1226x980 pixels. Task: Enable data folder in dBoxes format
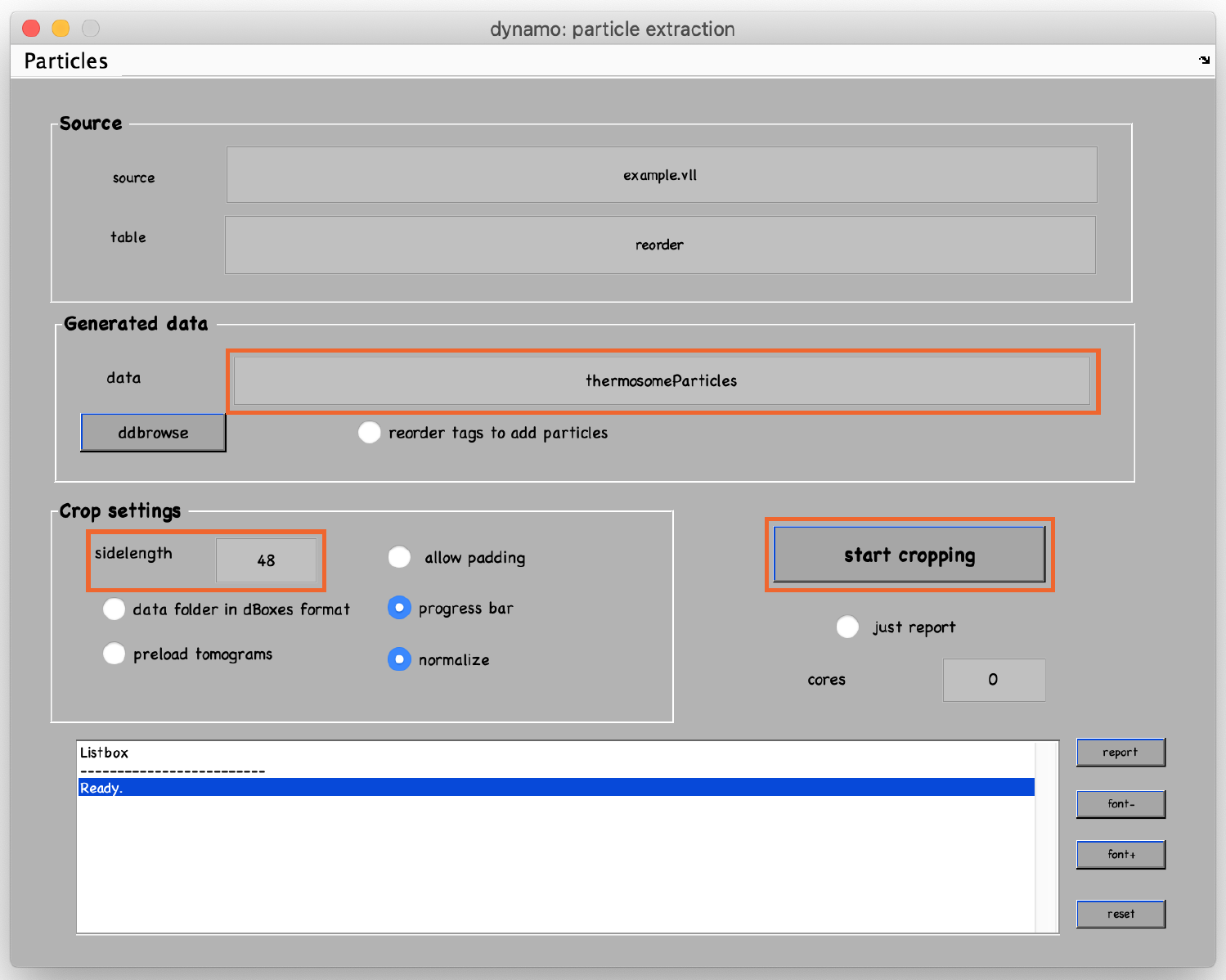point(114,609)
